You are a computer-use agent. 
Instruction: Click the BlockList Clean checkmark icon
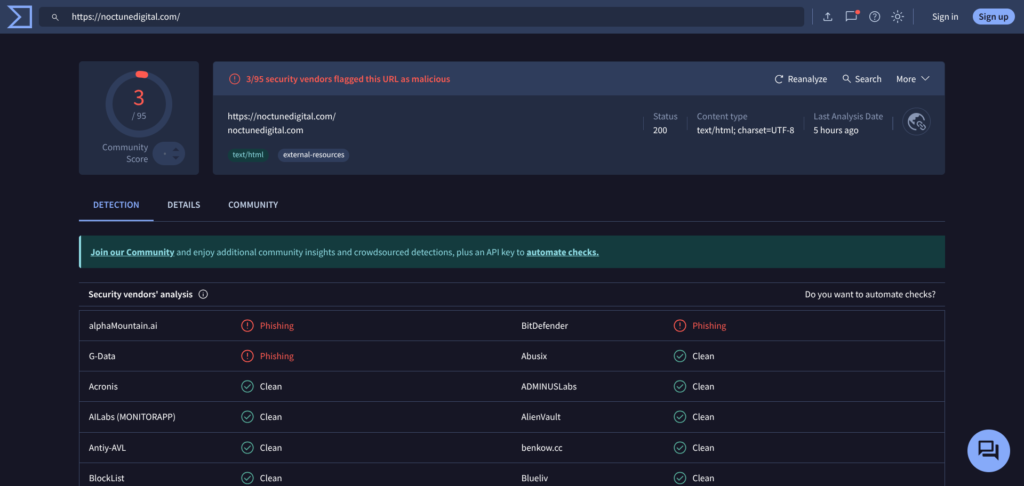(247, 478)
